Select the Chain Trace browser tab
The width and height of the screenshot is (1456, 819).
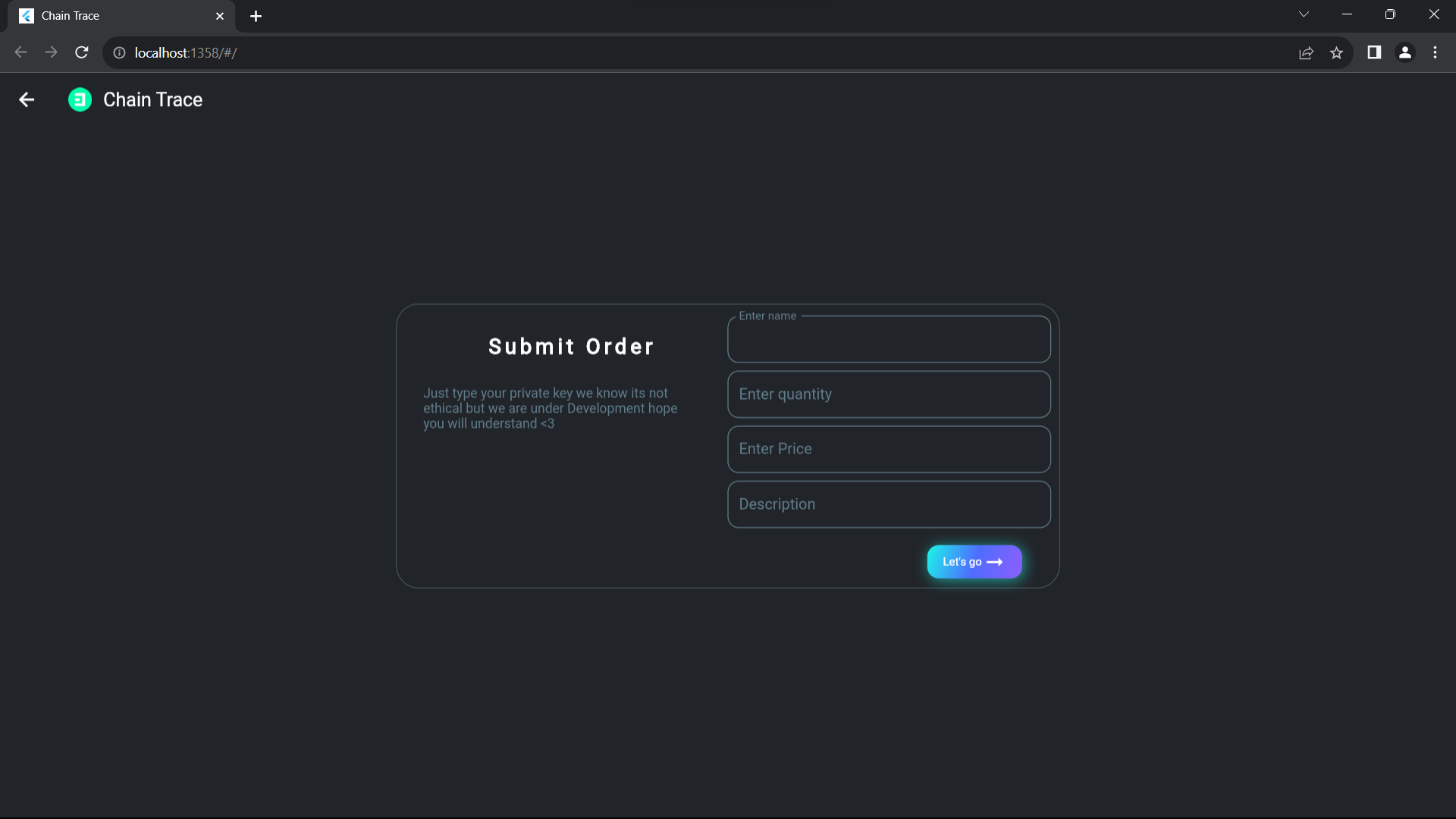point(114,16)
